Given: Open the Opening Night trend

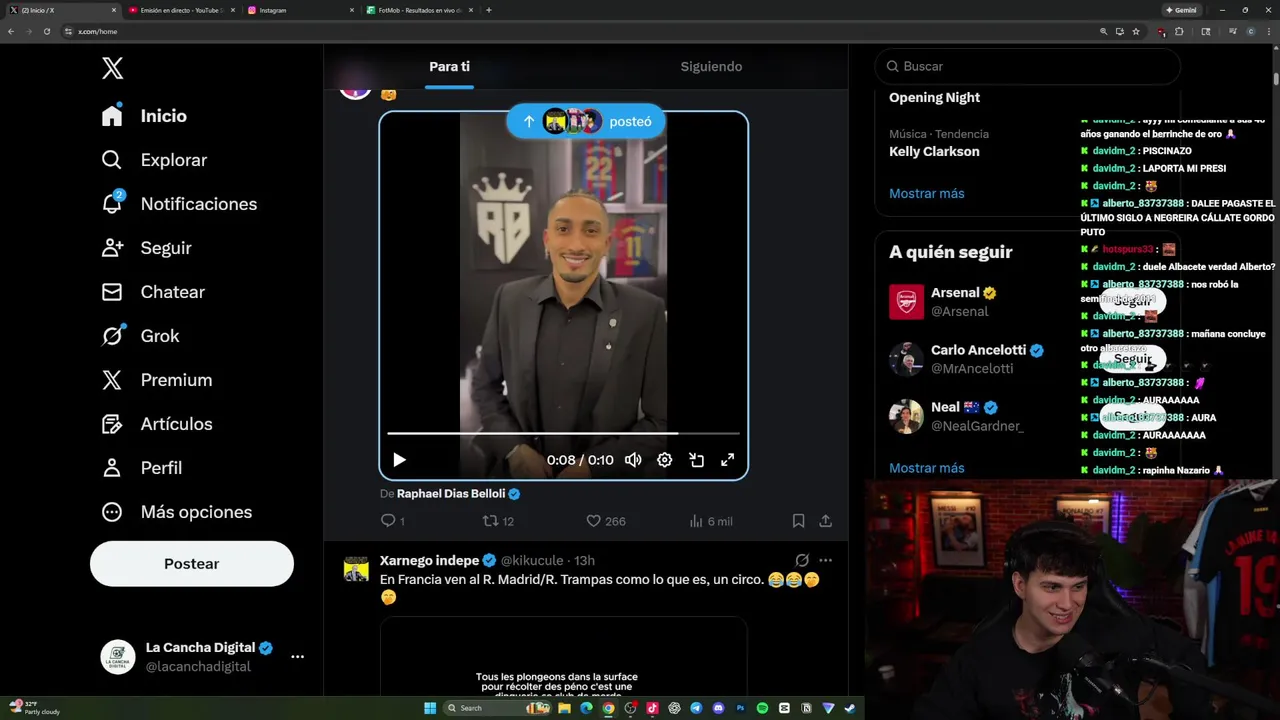Looking at the screenshot, I should [934, 97].
